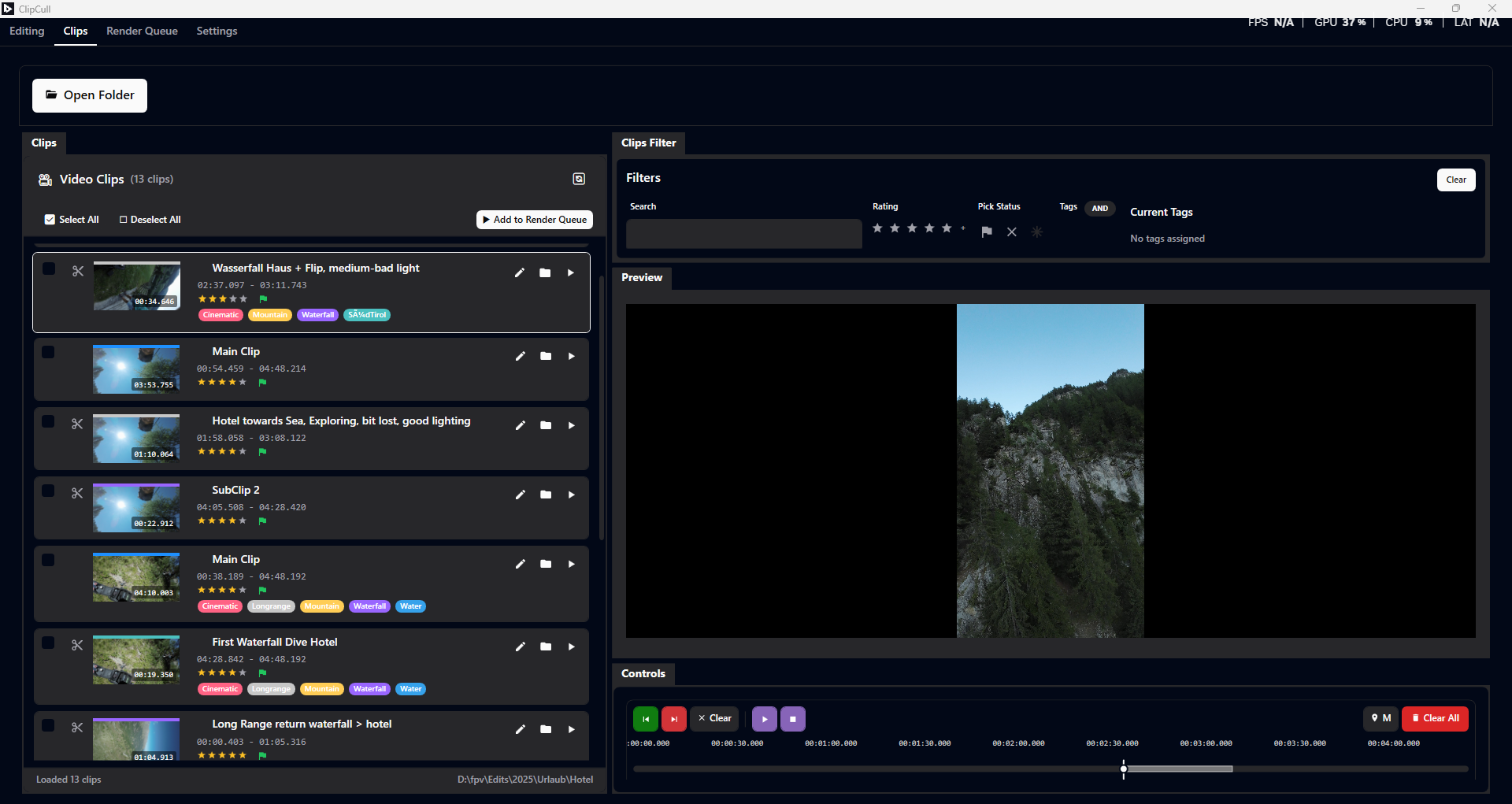Click the folder icon on SubClip 2
This screenshot has height=804, width=1512.
(546, 495)
